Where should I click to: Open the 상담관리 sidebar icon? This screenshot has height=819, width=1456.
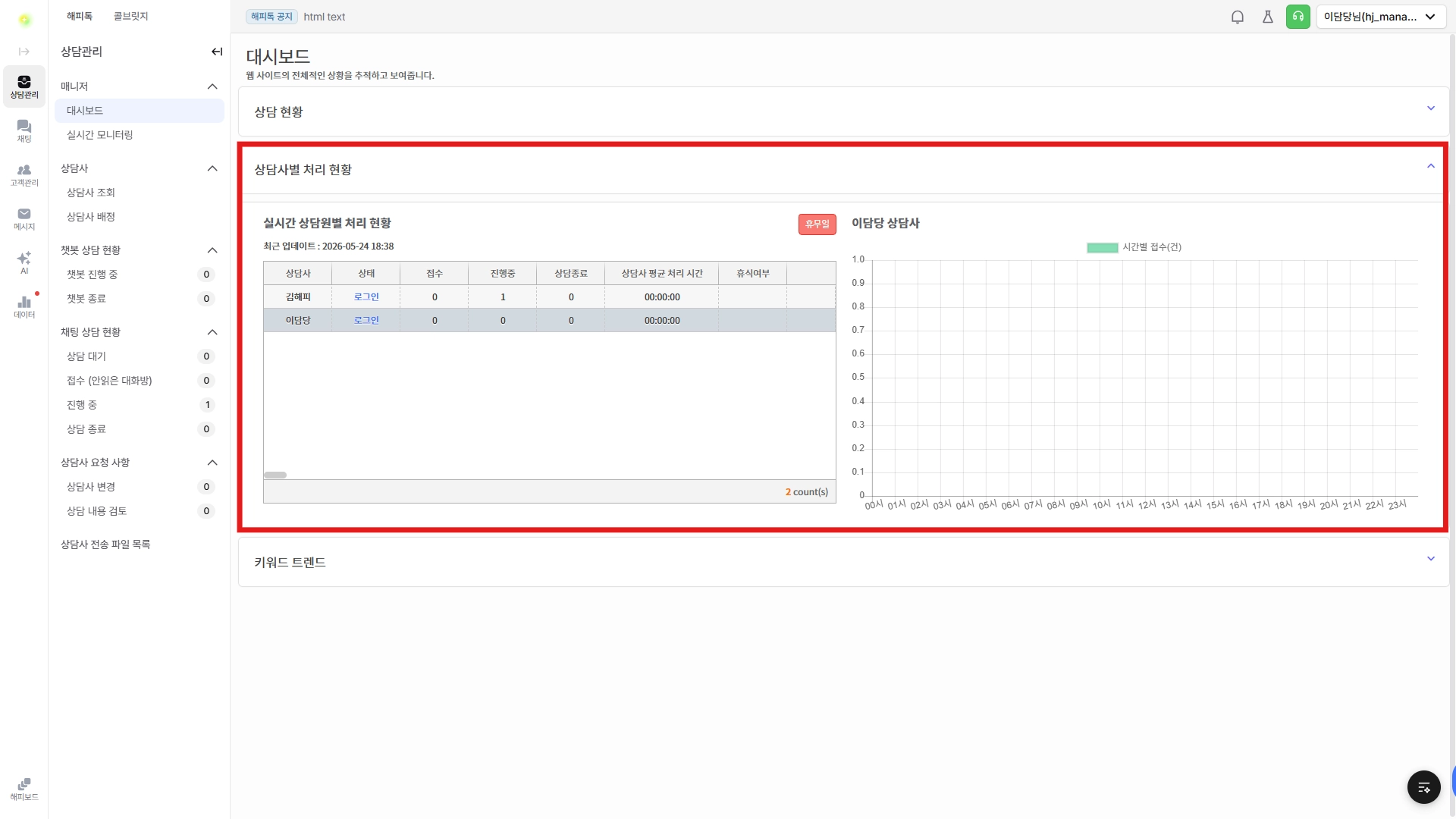click(x=24, y=86)
